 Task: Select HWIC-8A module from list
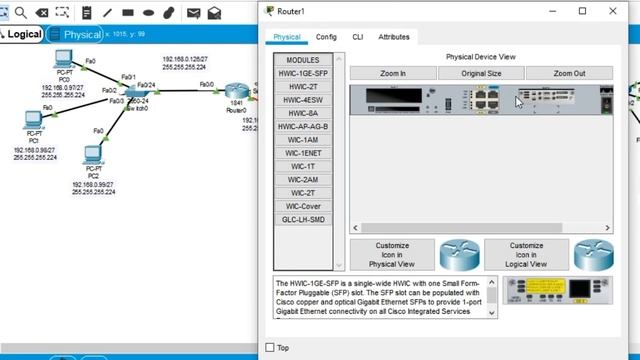click(303, 113)
